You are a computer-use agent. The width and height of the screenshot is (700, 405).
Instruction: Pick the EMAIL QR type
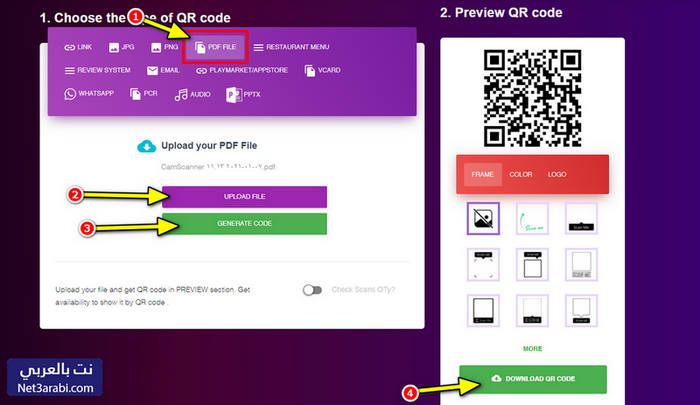tap(163, 70)
